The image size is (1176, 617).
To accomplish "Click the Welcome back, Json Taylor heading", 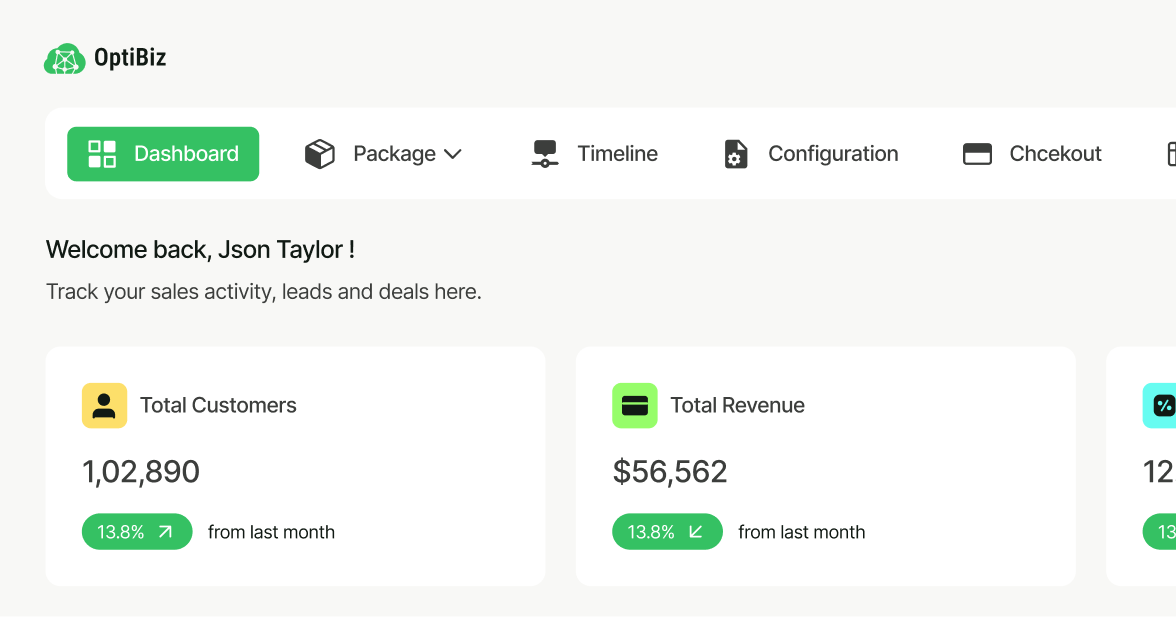I will [x=200, y=250].
